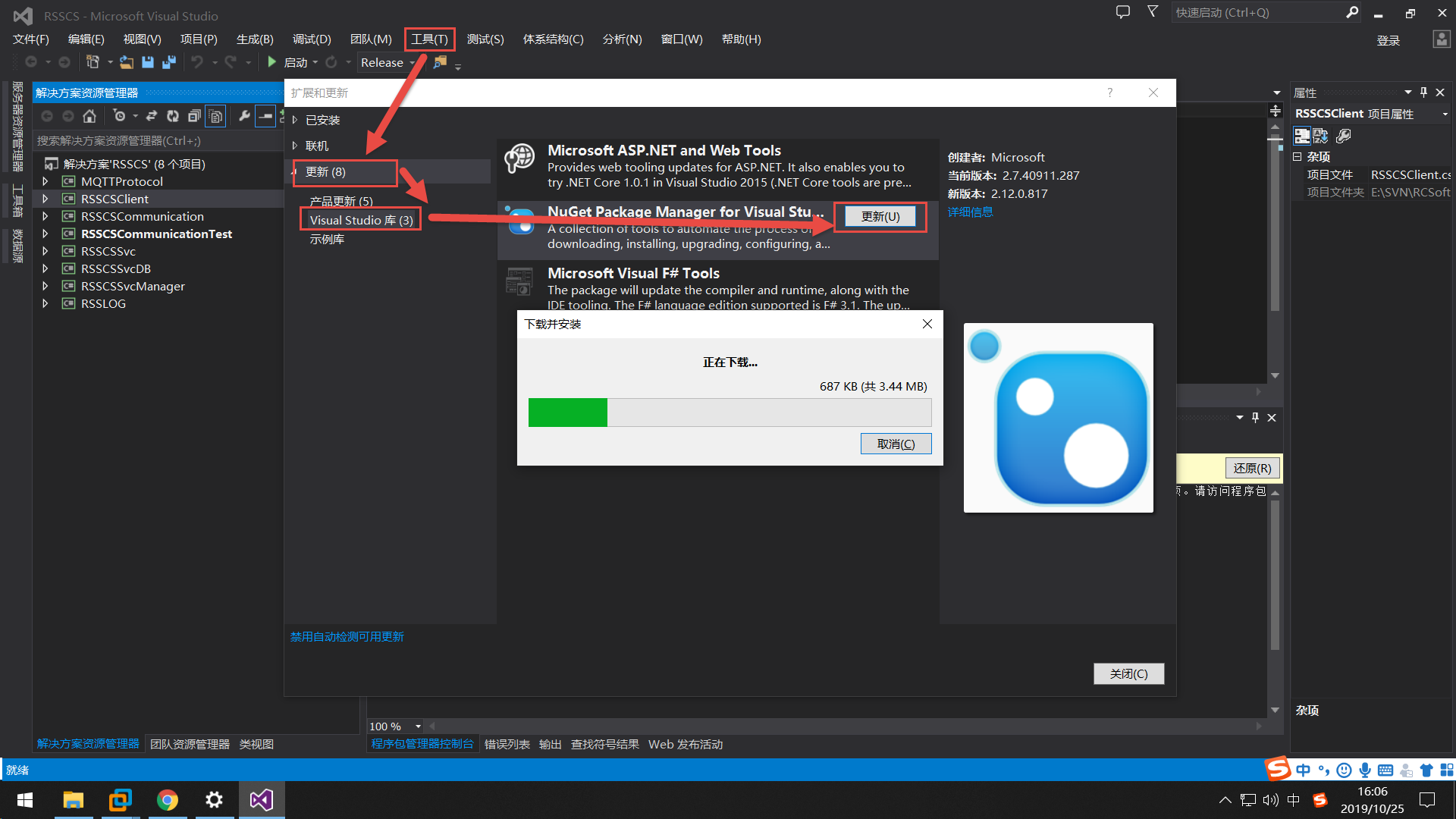
Task: Sync Solution Explorer with active document
Action: [152, 115]
